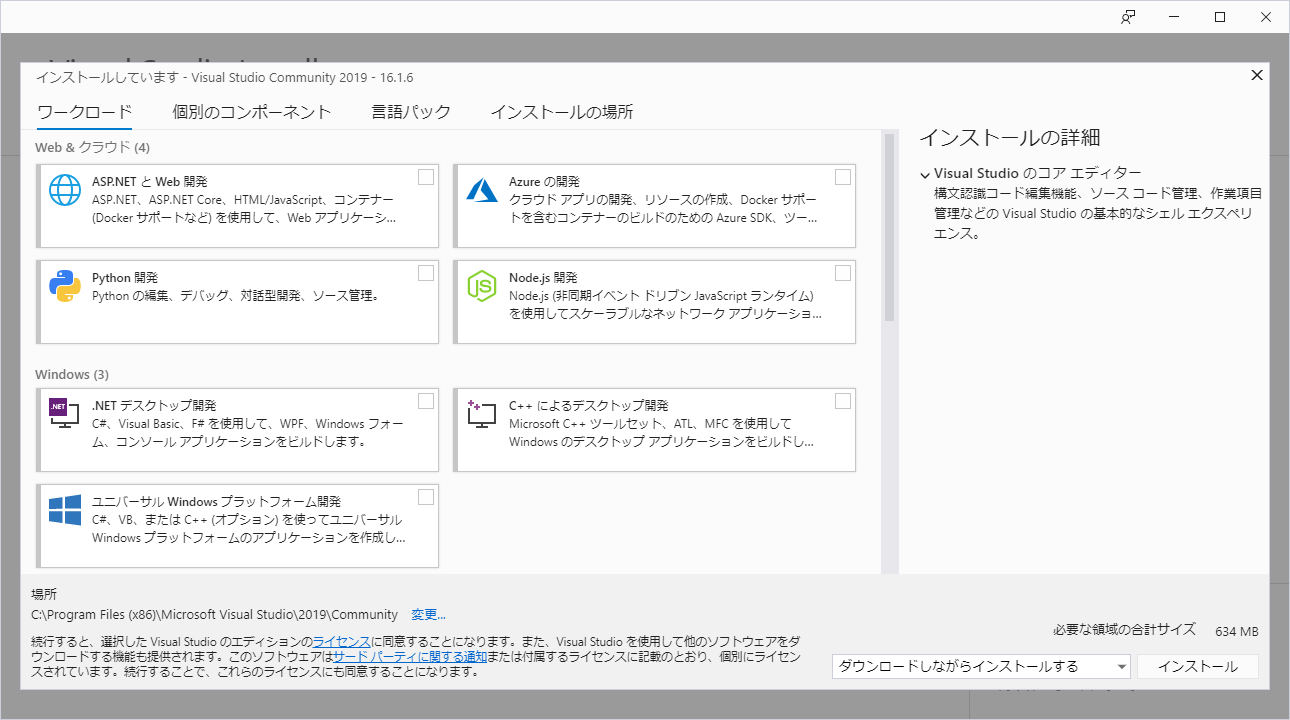
Task: Maximize the installer window
Action: click(1220, 17)
